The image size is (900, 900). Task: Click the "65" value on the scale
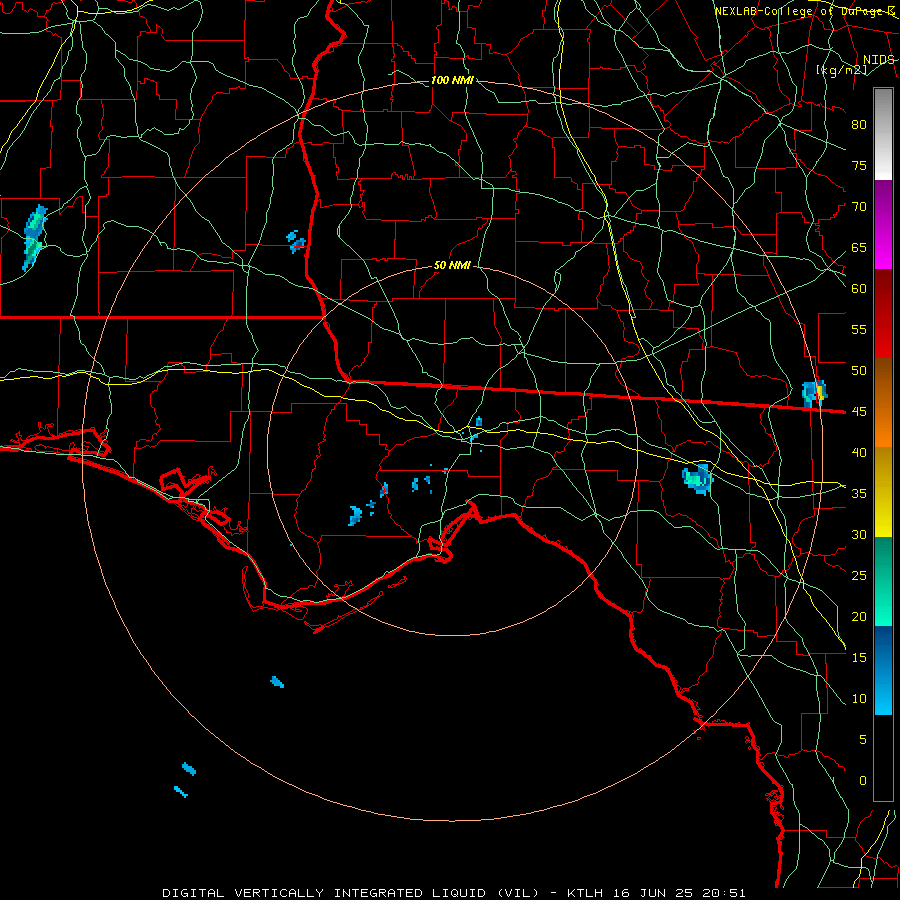(859, 247)
